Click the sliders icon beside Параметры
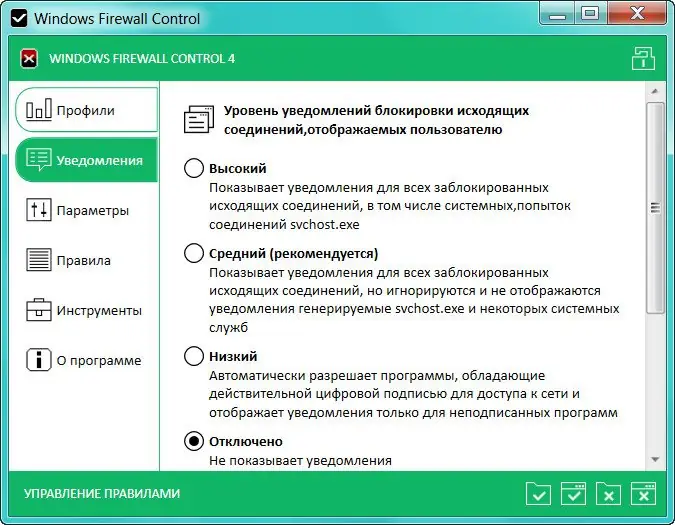 click(x=39, y=210)
